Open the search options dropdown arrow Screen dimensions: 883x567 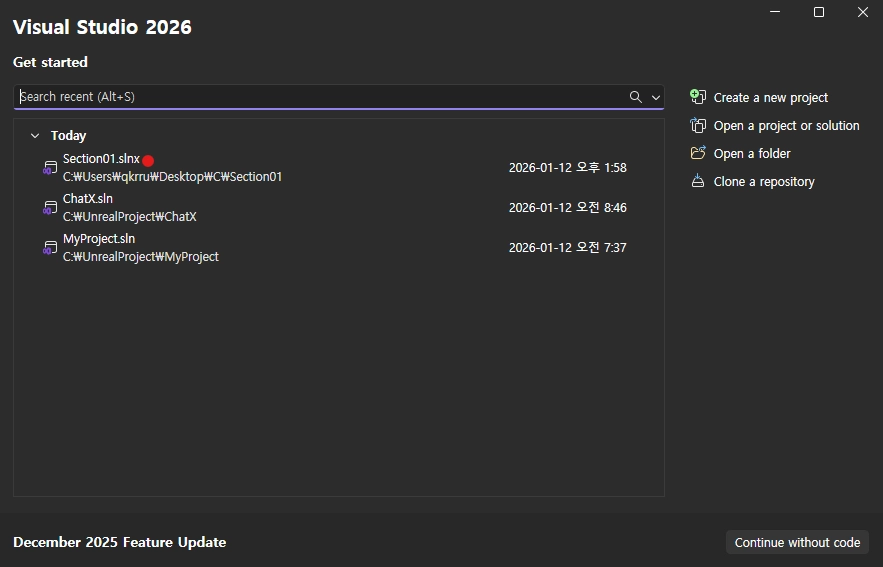coord(655,97)
